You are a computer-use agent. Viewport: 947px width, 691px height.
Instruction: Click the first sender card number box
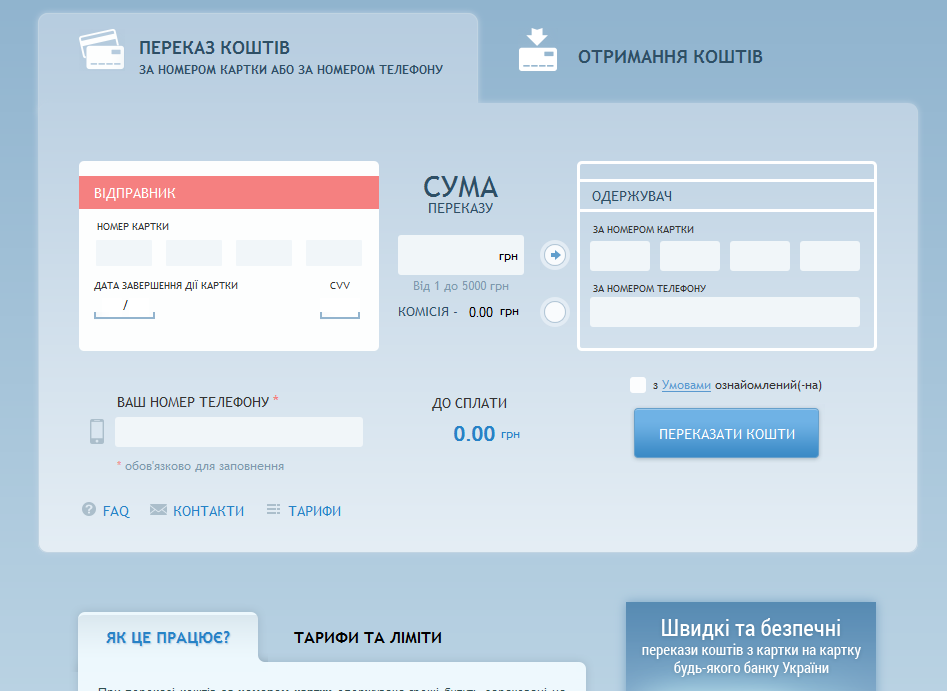tap(124, 253)
